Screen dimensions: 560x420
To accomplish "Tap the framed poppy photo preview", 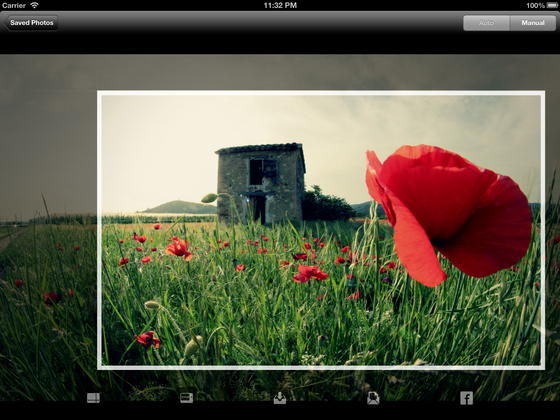I will (x=321, y=230).
